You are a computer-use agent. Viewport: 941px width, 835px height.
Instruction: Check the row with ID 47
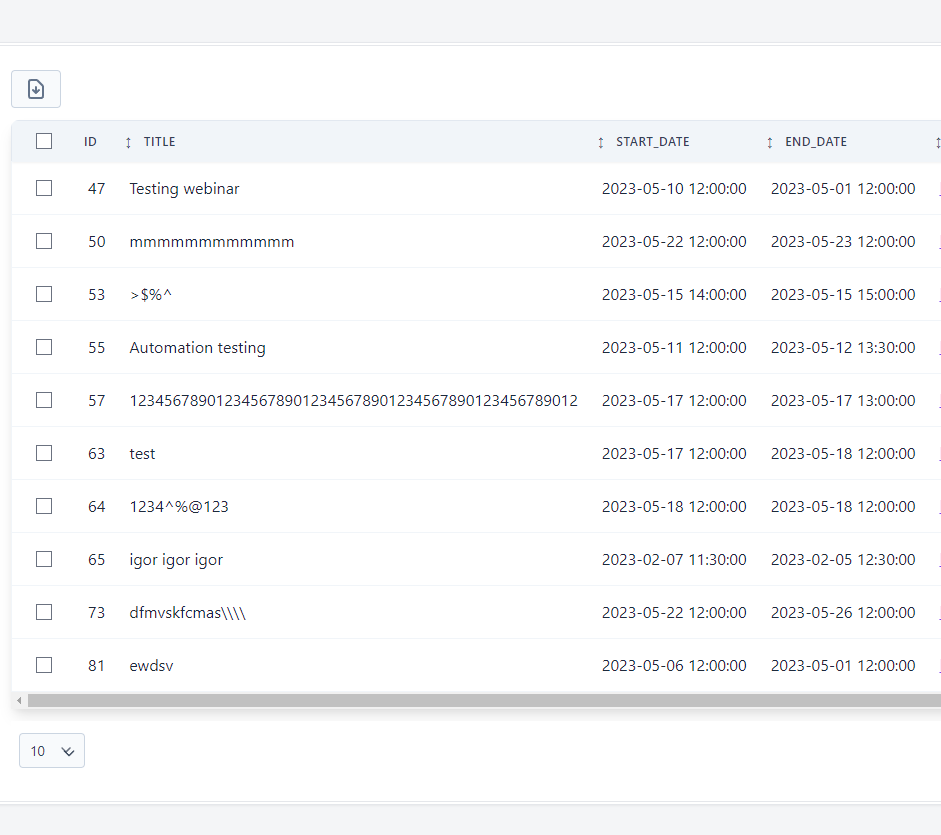[44, 188]
